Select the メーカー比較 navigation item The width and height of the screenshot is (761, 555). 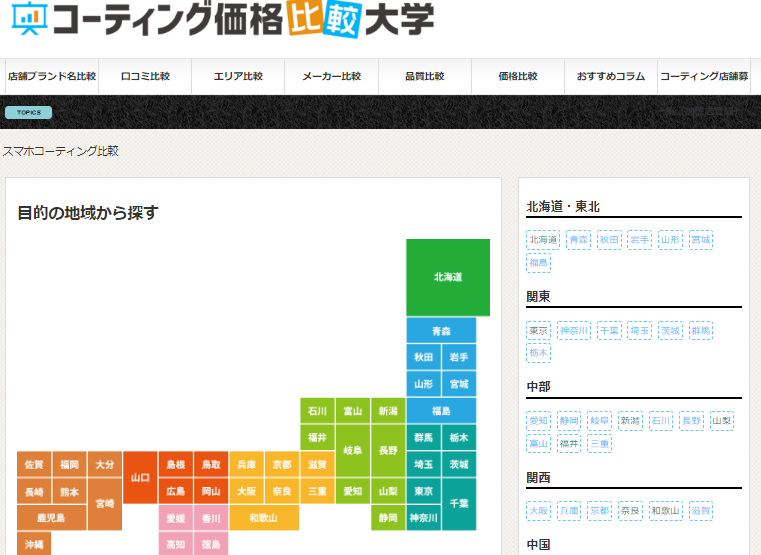tap(331, 76)
